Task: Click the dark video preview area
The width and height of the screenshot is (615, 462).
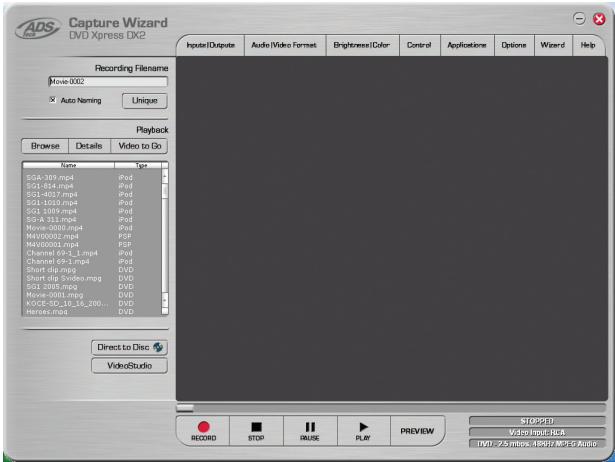Action: coord(392,228)
